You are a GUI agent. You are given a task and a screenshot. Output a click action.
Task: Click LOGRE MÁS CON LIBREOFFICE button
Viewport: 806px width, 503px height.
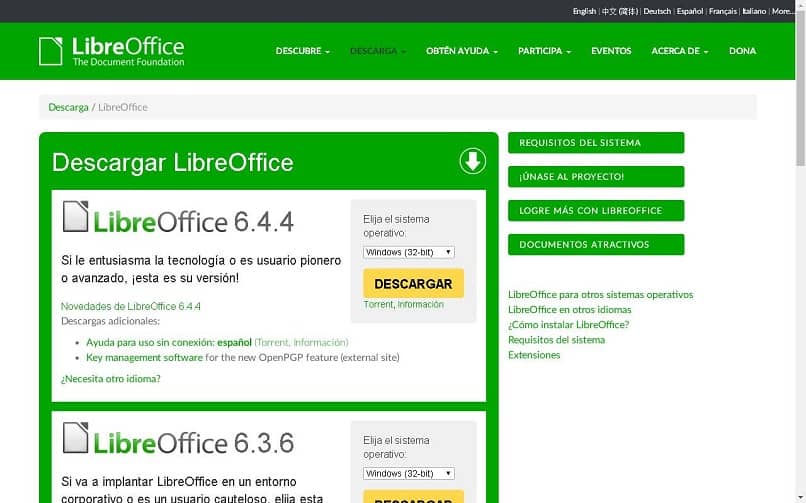pos(596,211)
